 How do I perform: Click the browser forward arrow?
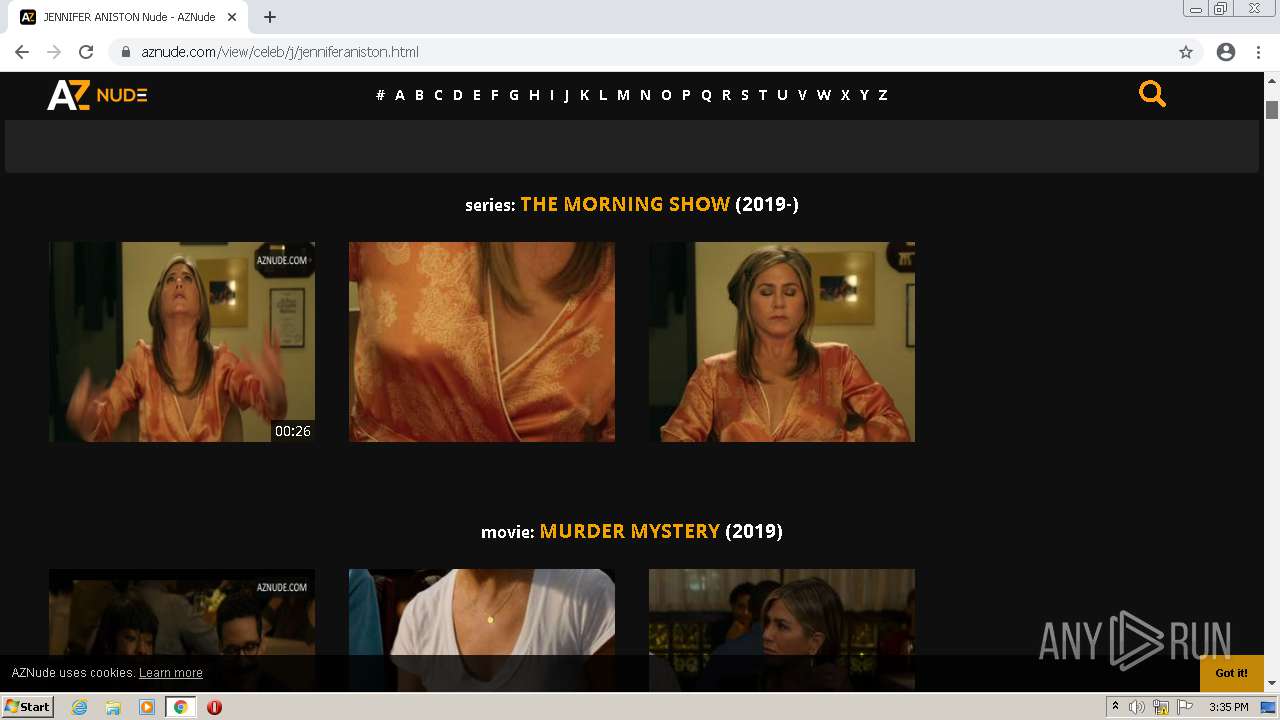(x=54, y=52)
